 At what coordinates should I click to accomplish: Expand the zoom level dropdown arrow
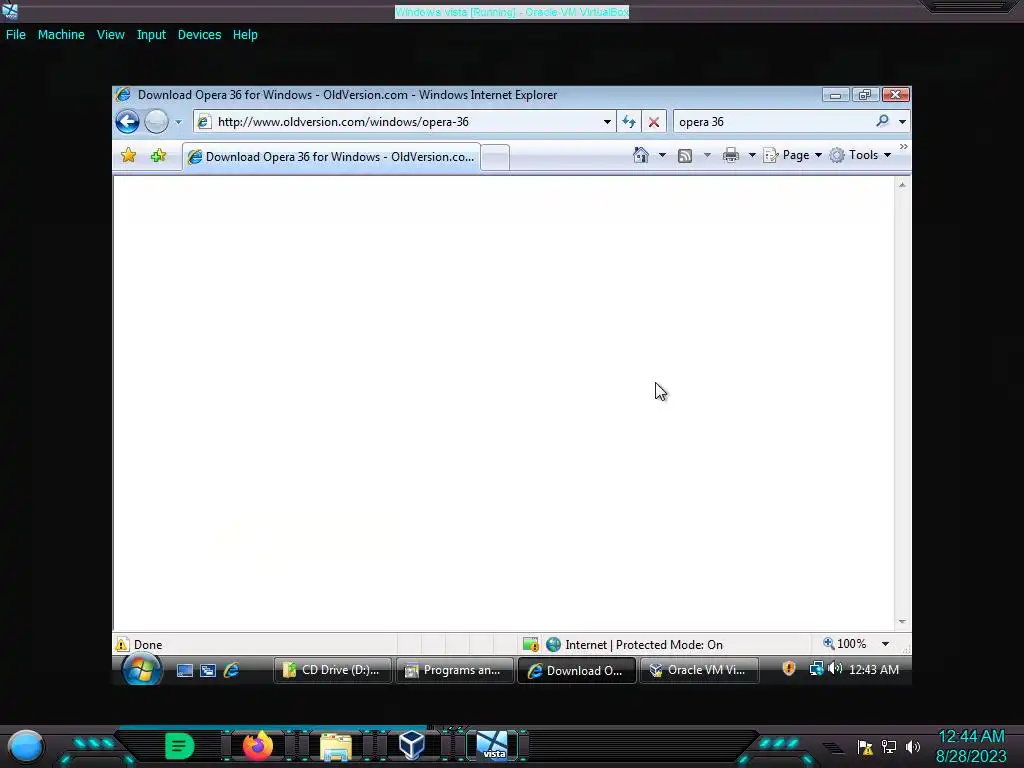point(886,644)
